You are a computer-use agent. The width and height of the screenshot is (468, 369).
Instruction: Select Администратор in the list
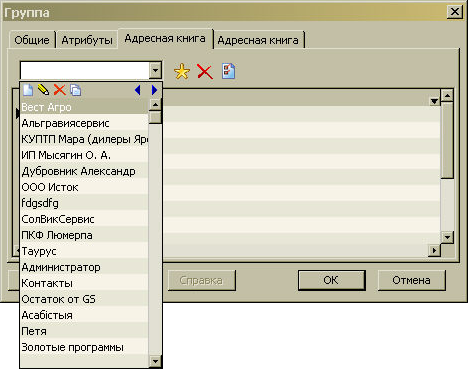pos(84,267)
